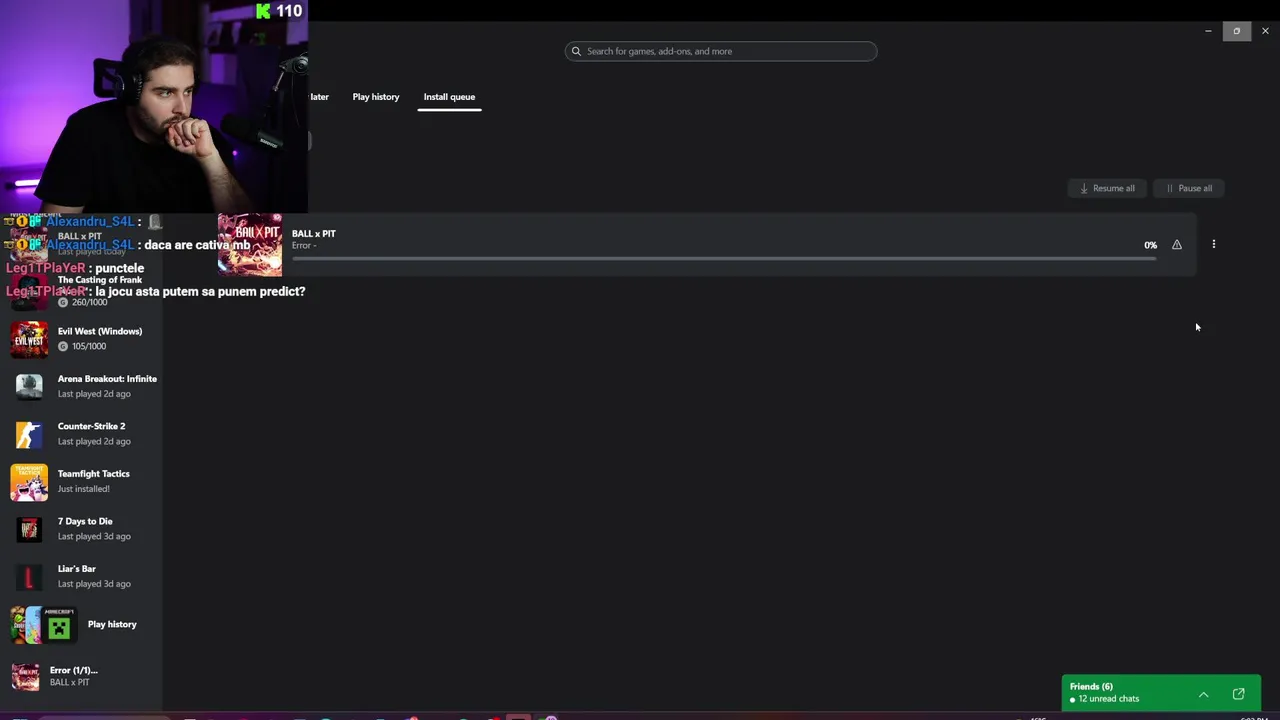
Task: Open the partially visible 'later' tab
Action: click(x=320, y=97)
